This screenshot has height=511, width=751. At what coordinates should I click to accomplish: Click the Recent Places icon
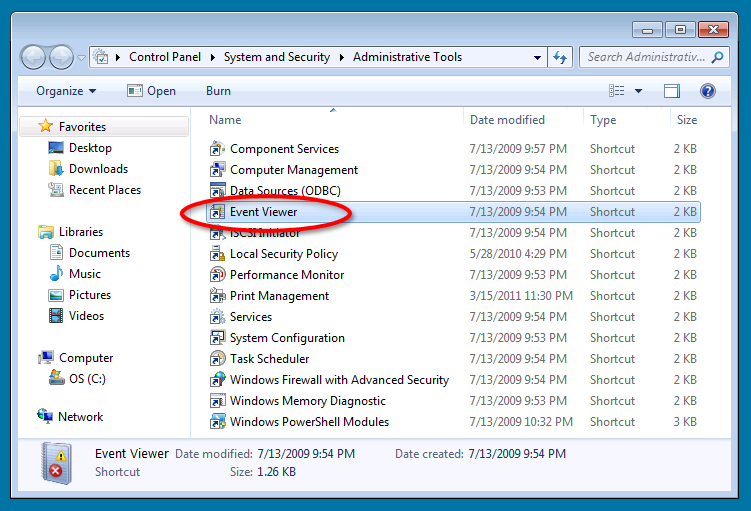coord(56,190)
